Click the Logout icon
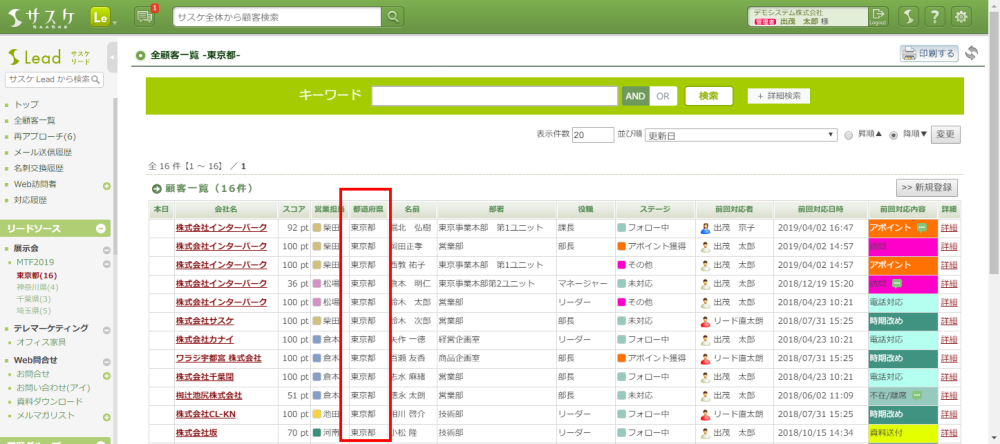The image size is (1000, 444). coord(878,17)
